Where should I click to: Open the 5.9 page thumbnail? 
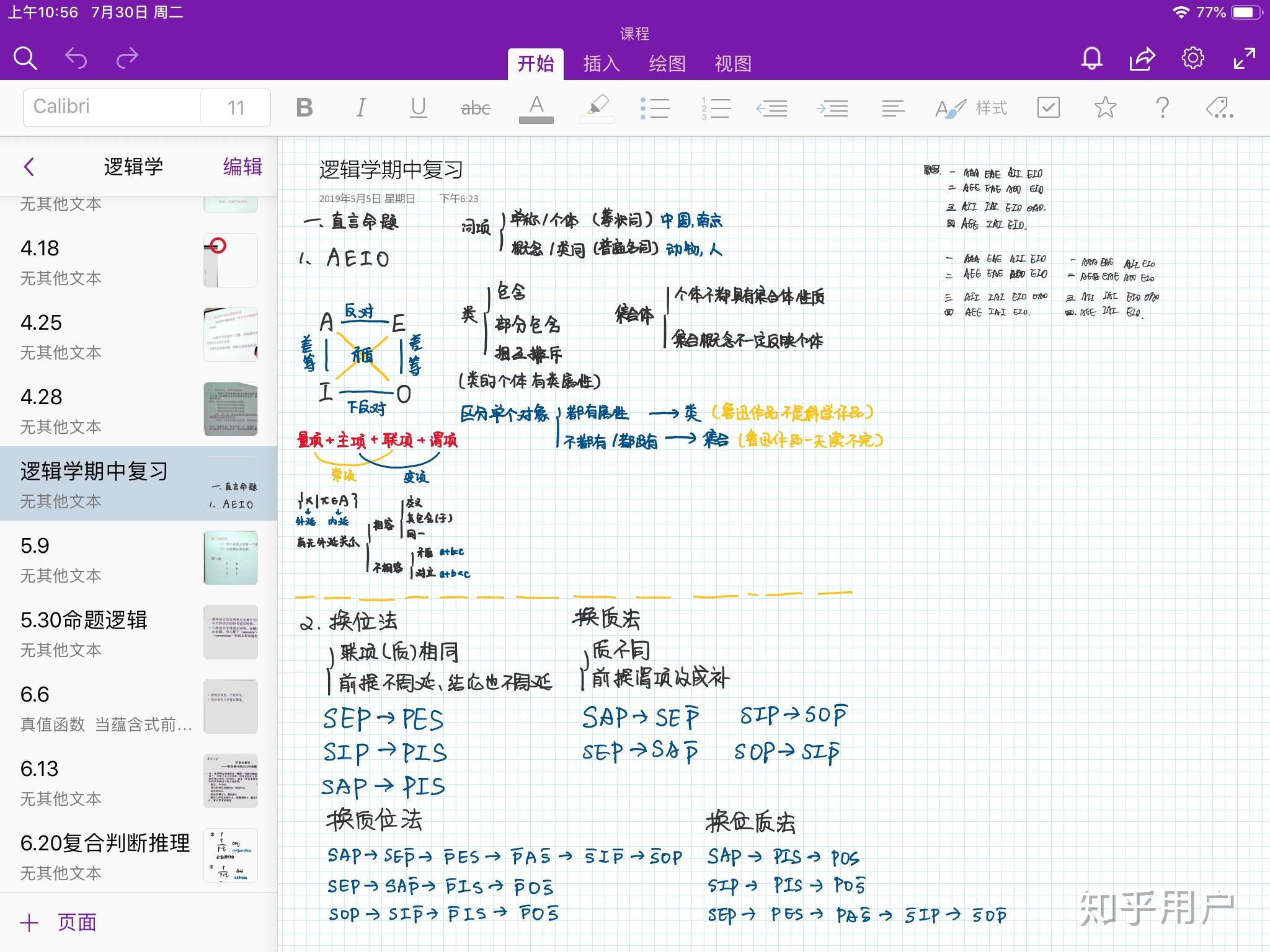coord(230,558)
